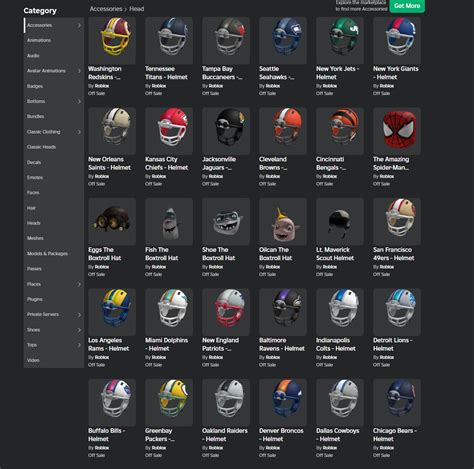Select the Los Angeles Rams helmet thumbnail
474x469 pixels.
click(x=112, y=312)
